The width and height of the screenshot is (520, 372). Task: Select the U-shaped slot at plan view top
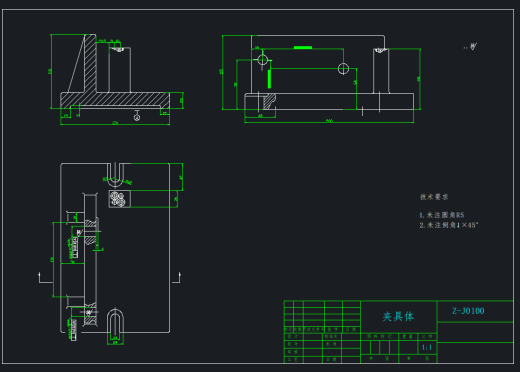point(115,174)
